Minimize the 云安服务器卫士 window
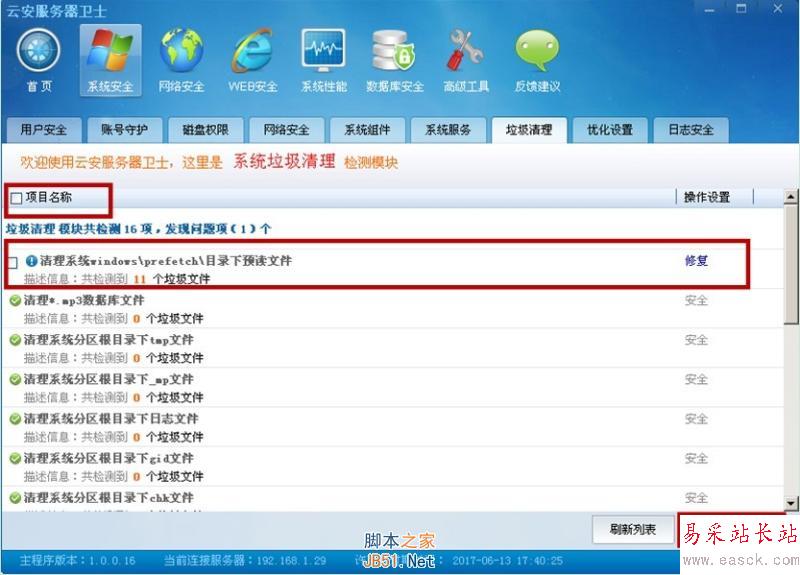This screenshot has width=800, height=575. [709, 10]
